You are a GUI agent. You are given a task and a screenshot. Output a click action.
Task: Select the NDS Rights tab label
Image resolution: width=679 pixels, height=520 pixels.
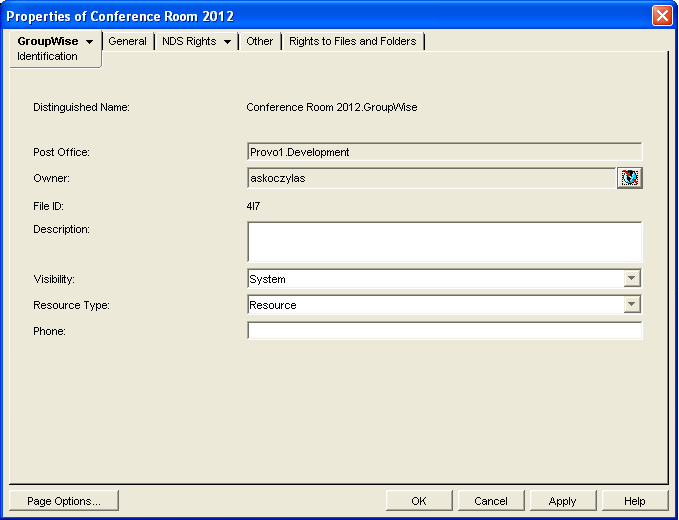click(189, 41)
